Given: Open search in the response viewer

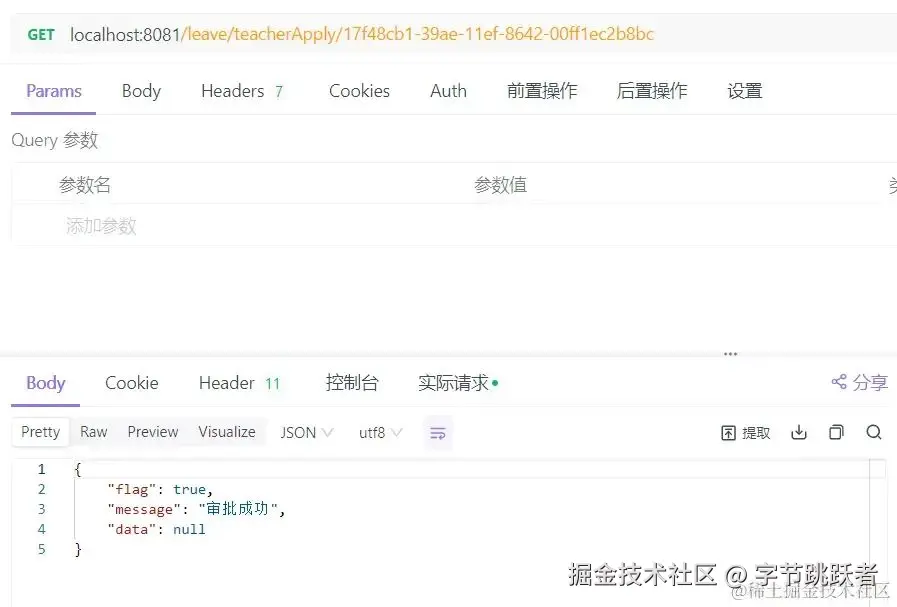Looking at the screenshot, I should (x=874, y=432).
